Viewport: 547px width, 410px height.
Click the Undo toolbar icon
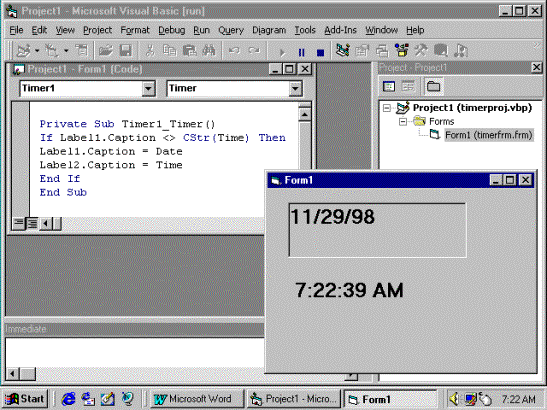234,51
